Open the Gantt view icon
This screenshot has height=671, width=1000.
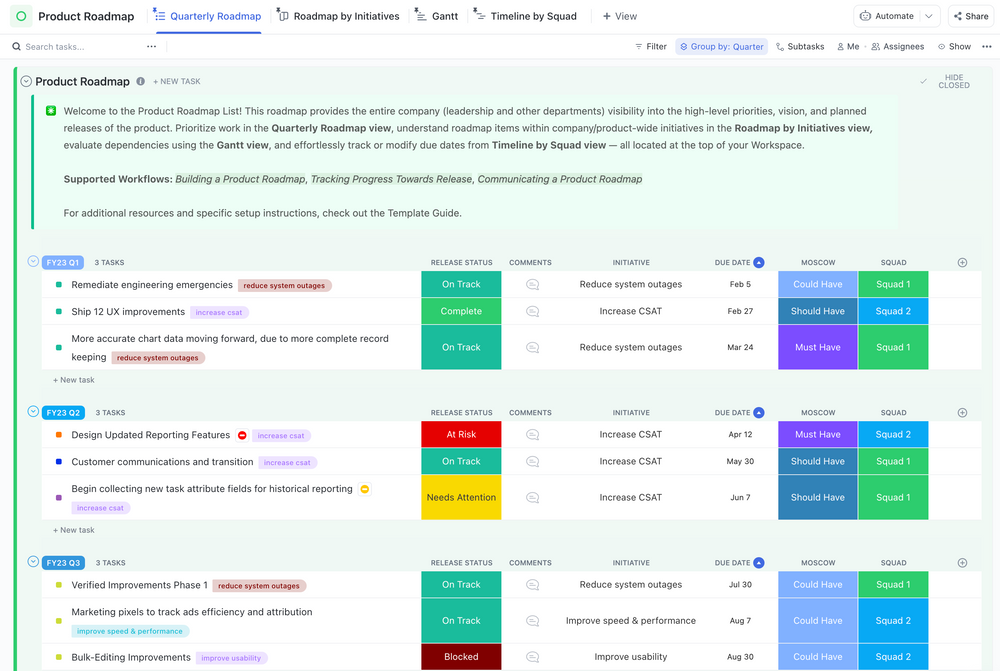[422, 16]
